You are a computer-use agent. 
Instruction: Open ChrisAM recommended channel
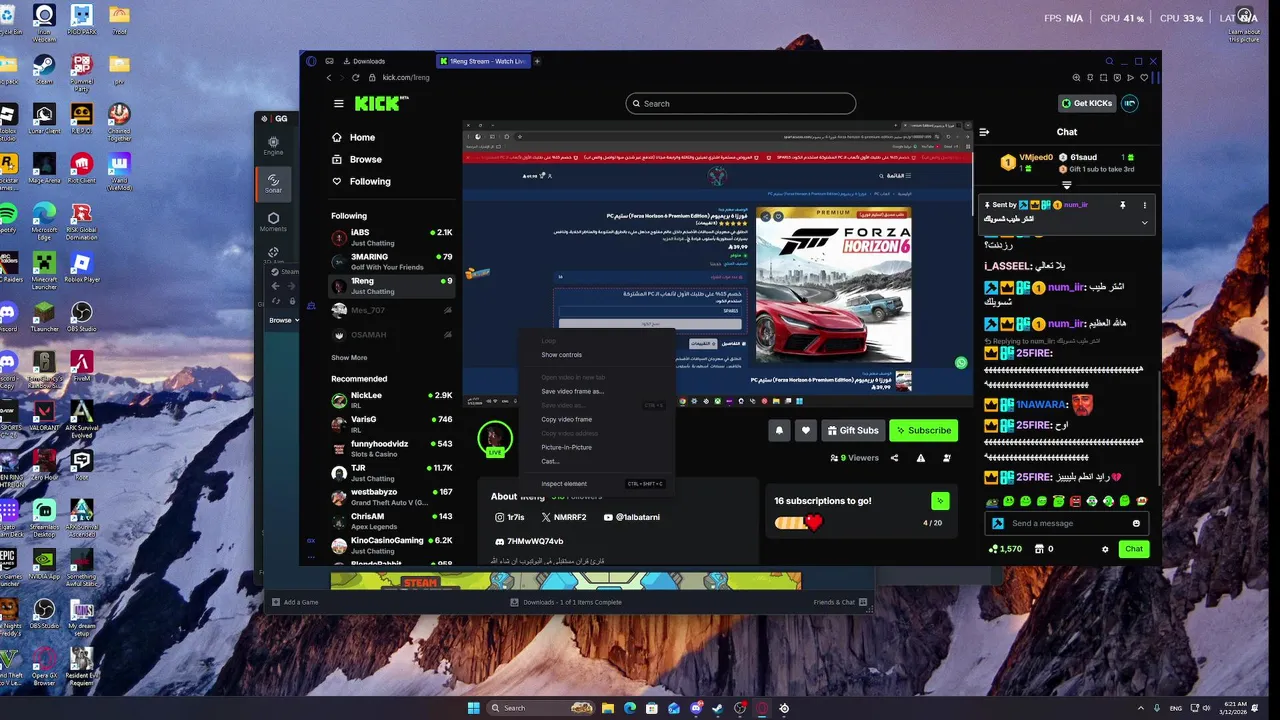393,521
